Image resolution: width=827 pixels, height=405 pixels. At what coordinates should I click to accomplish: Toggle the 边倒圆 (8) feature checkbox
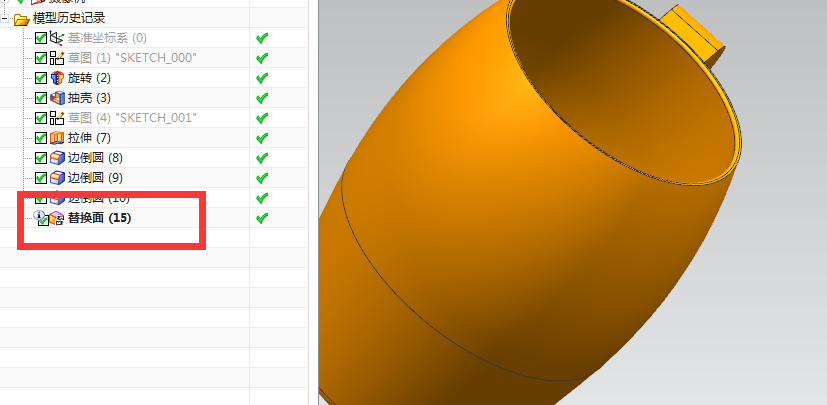click(x=41, y=158)
